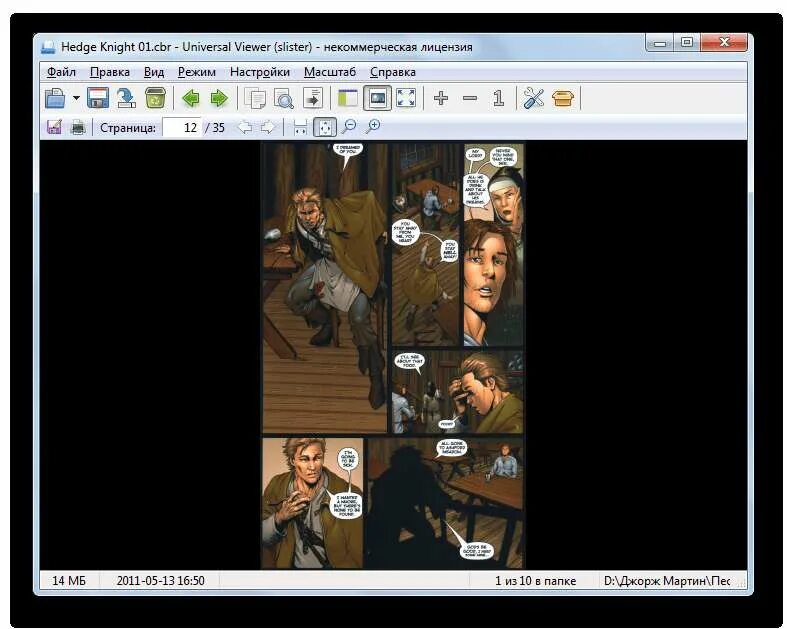
Task: Click the page zoom-out magnifier icon
Action: (x=349, y=127)
